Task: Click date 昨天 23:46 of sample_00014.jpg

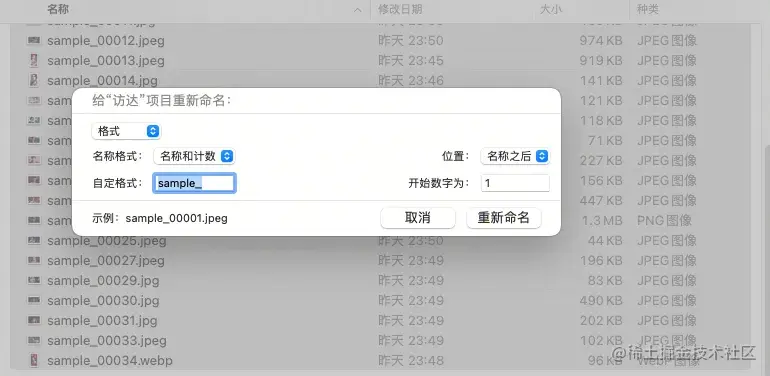Action: click(x=411, y=80)
